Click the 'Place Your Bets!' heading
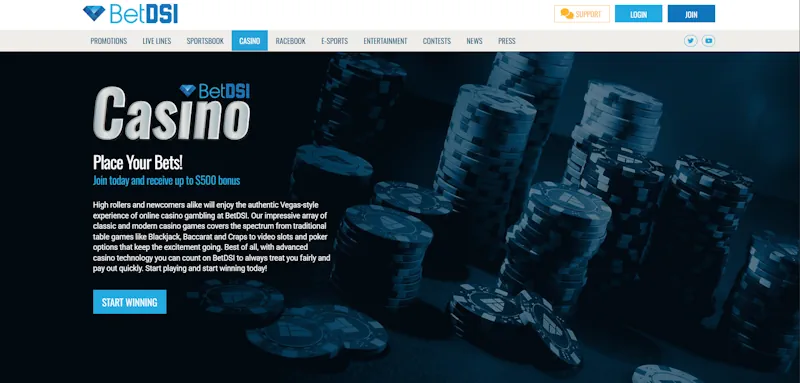The height and width of the screenshot is (383, 800). [x=138, y=163]
